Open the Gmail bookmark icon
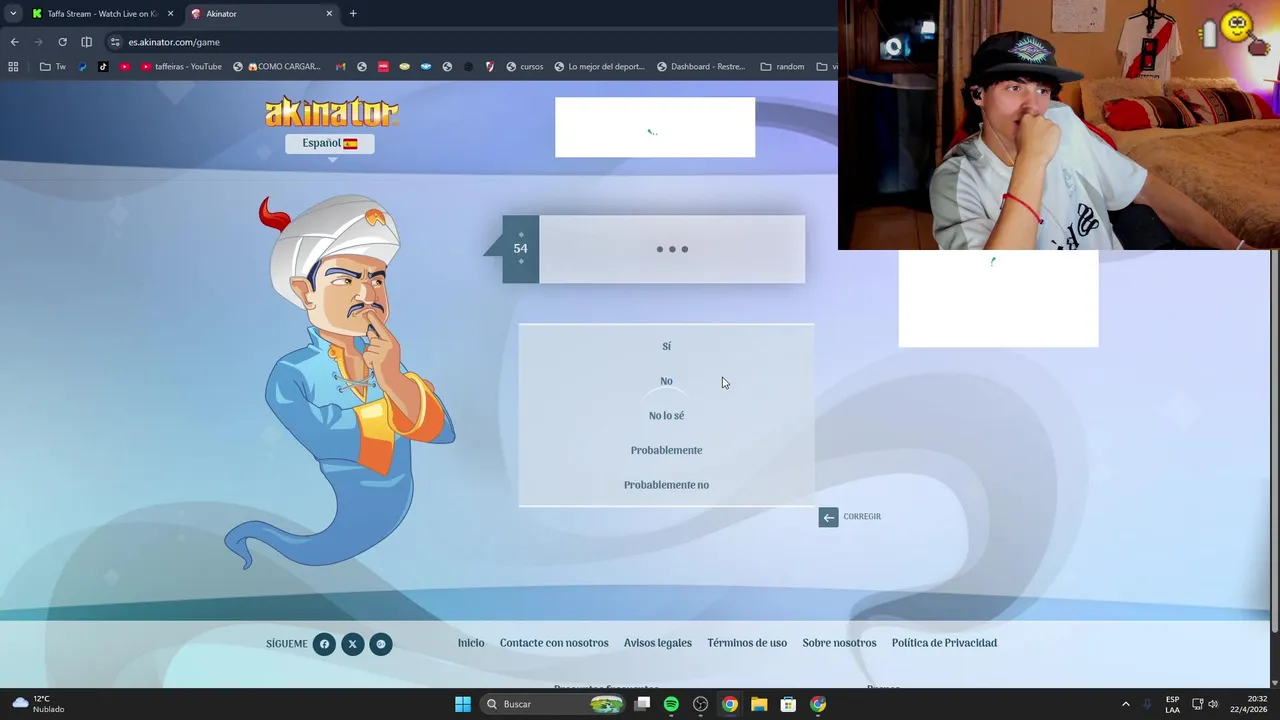Screen dimensions: 1280x720 pos(340,67)
